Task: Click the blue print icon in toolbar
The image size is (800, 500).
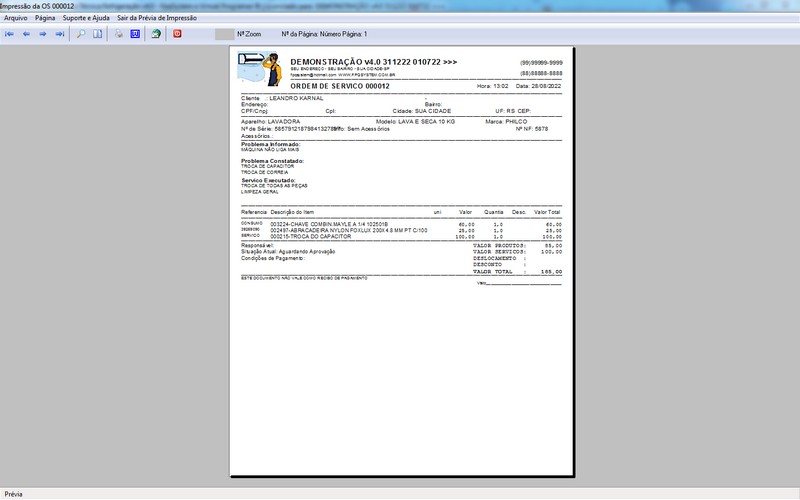Action: (x=135, y=34)
